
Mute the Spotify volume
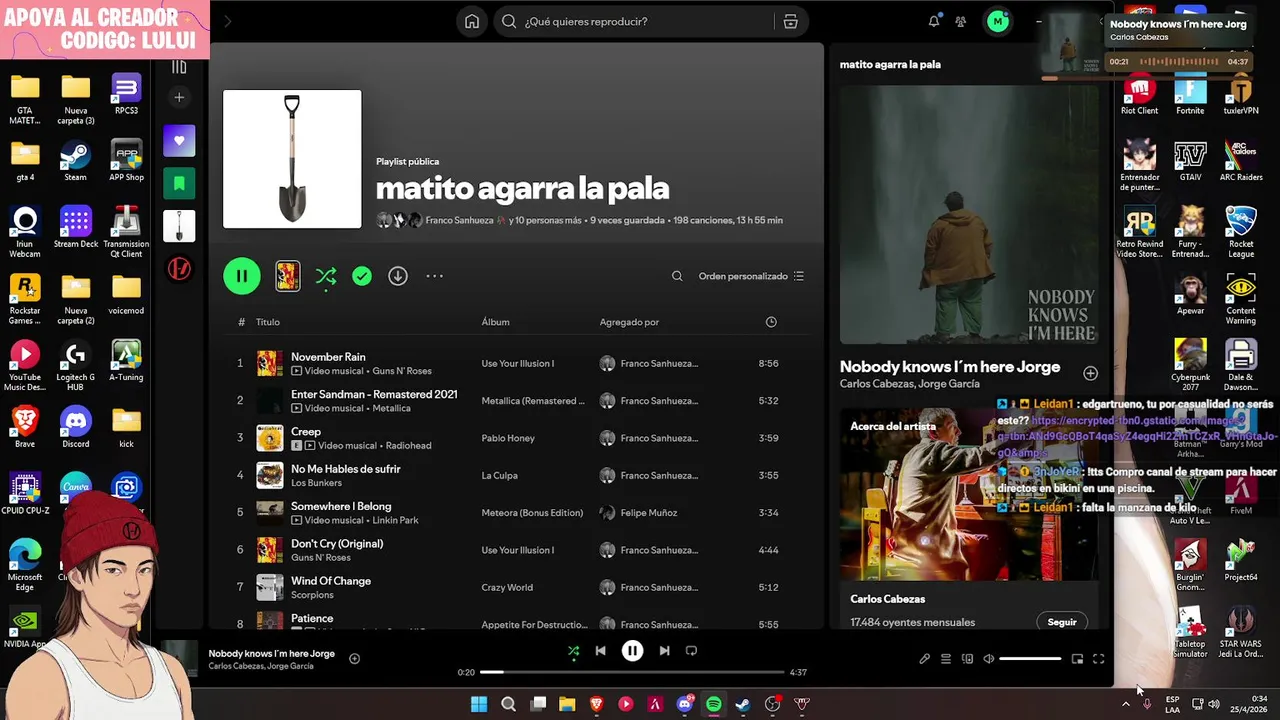(988, 659)
